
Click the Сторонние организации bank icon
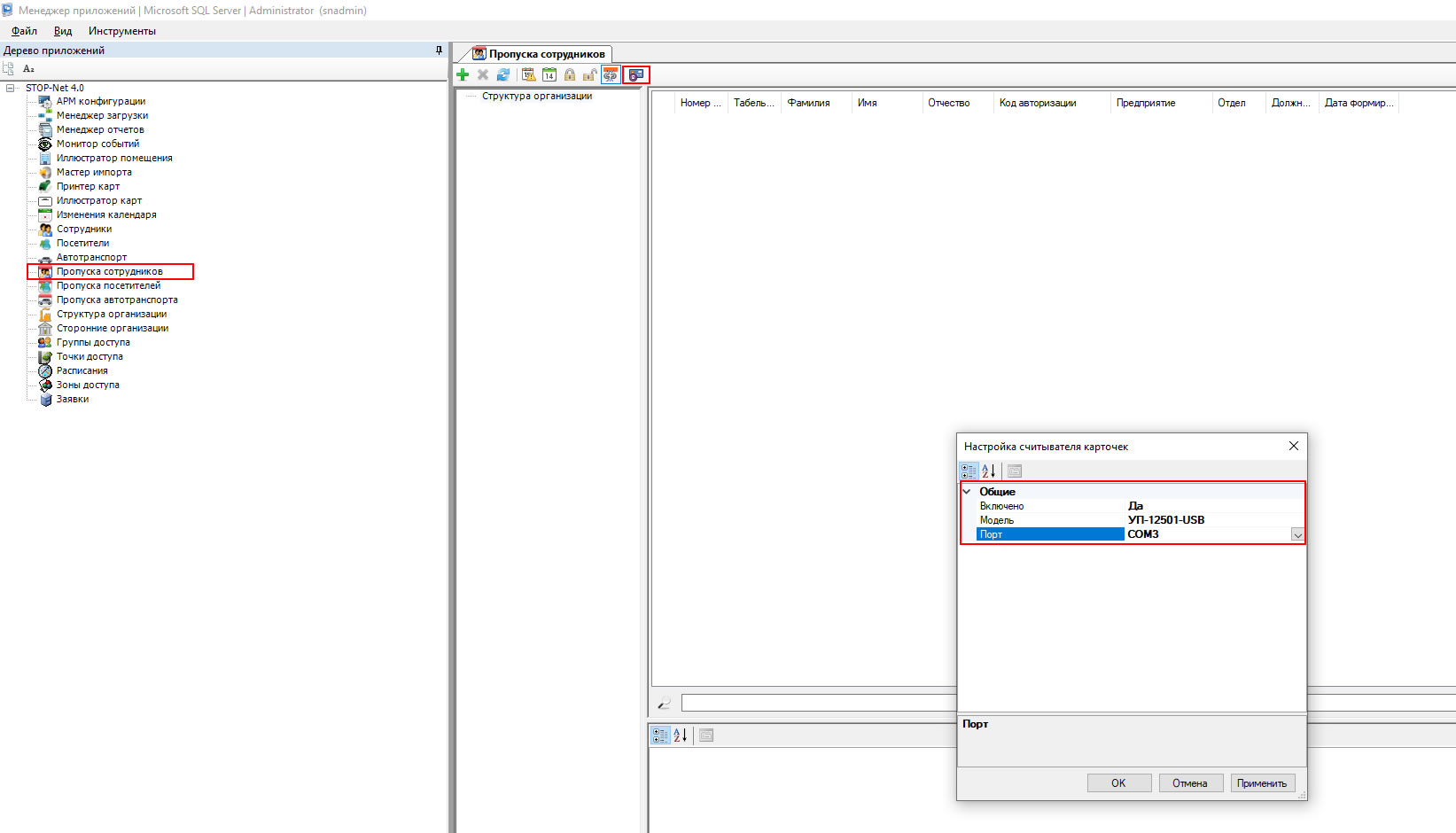pyautogui.click(x=45, y=328)
